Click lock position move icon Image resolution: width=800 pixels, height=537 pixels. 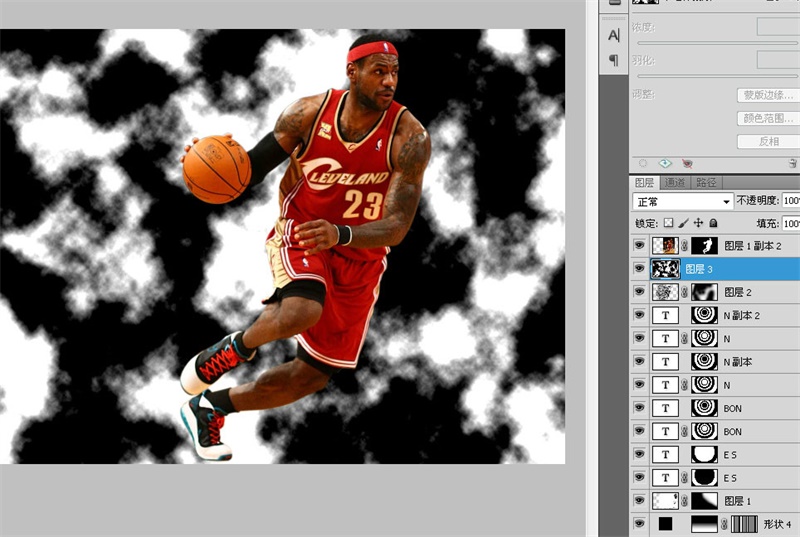(x=699, y=223)
